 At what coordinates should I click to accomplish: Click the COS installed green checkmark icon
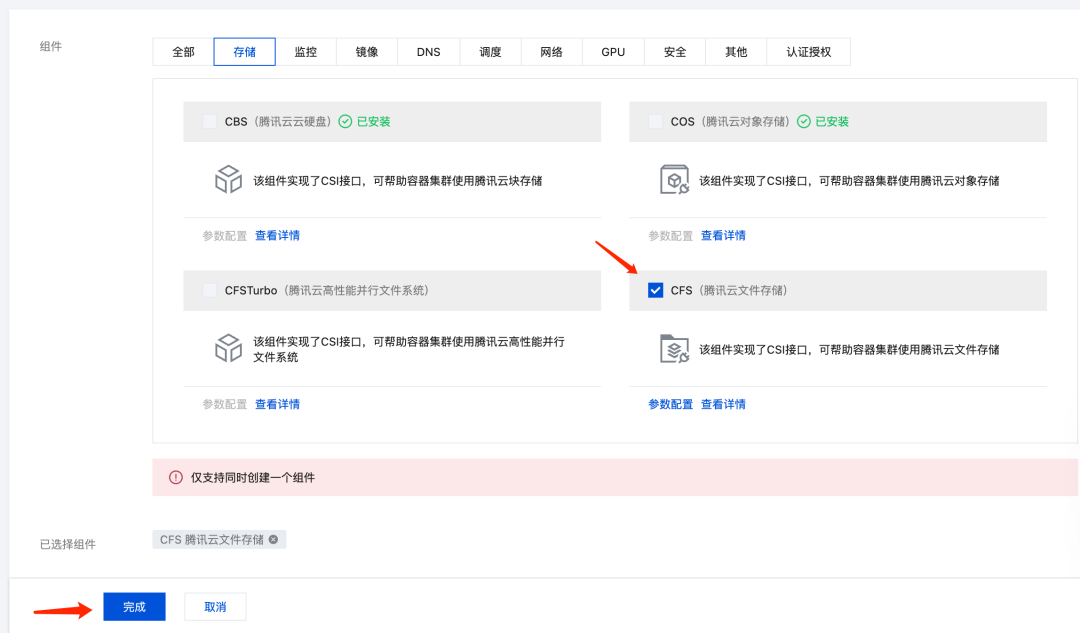[x=804, y=121]
